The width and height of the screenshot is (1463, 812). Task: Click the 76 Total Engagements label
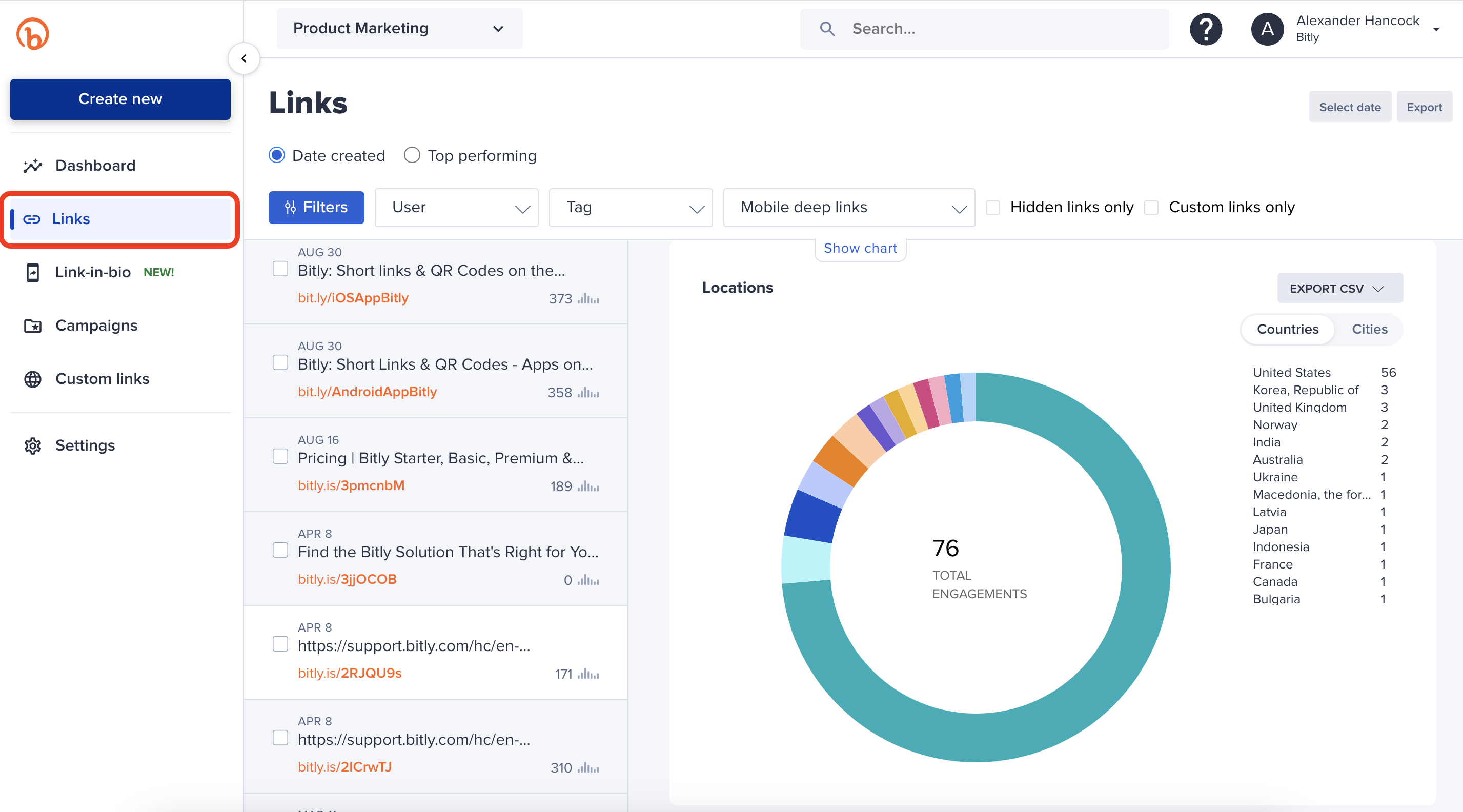(x=979, y=569)
